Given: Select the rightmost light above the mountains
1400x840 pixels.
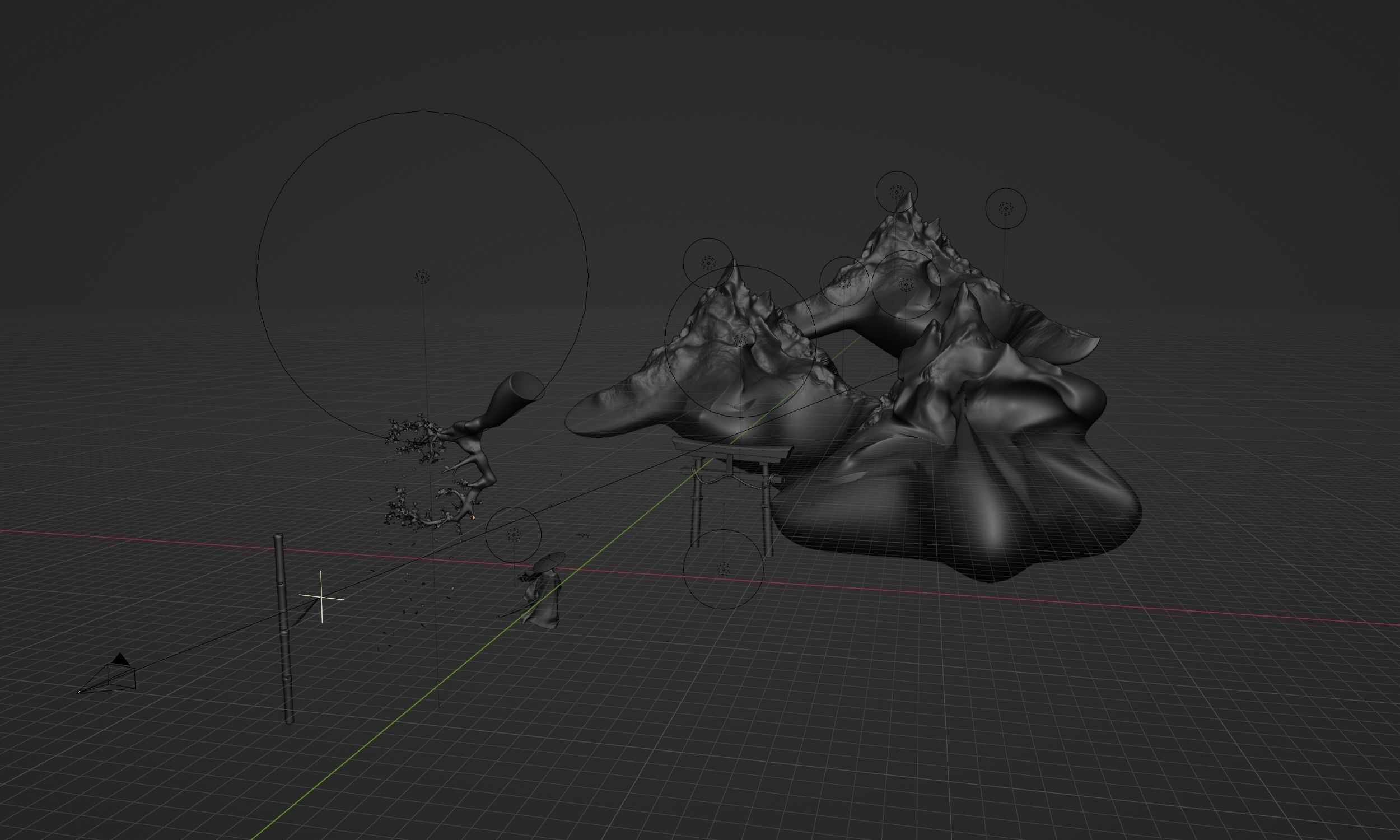Looking at the screenshot, I should pyautogui.click(x=1006, y=208).
